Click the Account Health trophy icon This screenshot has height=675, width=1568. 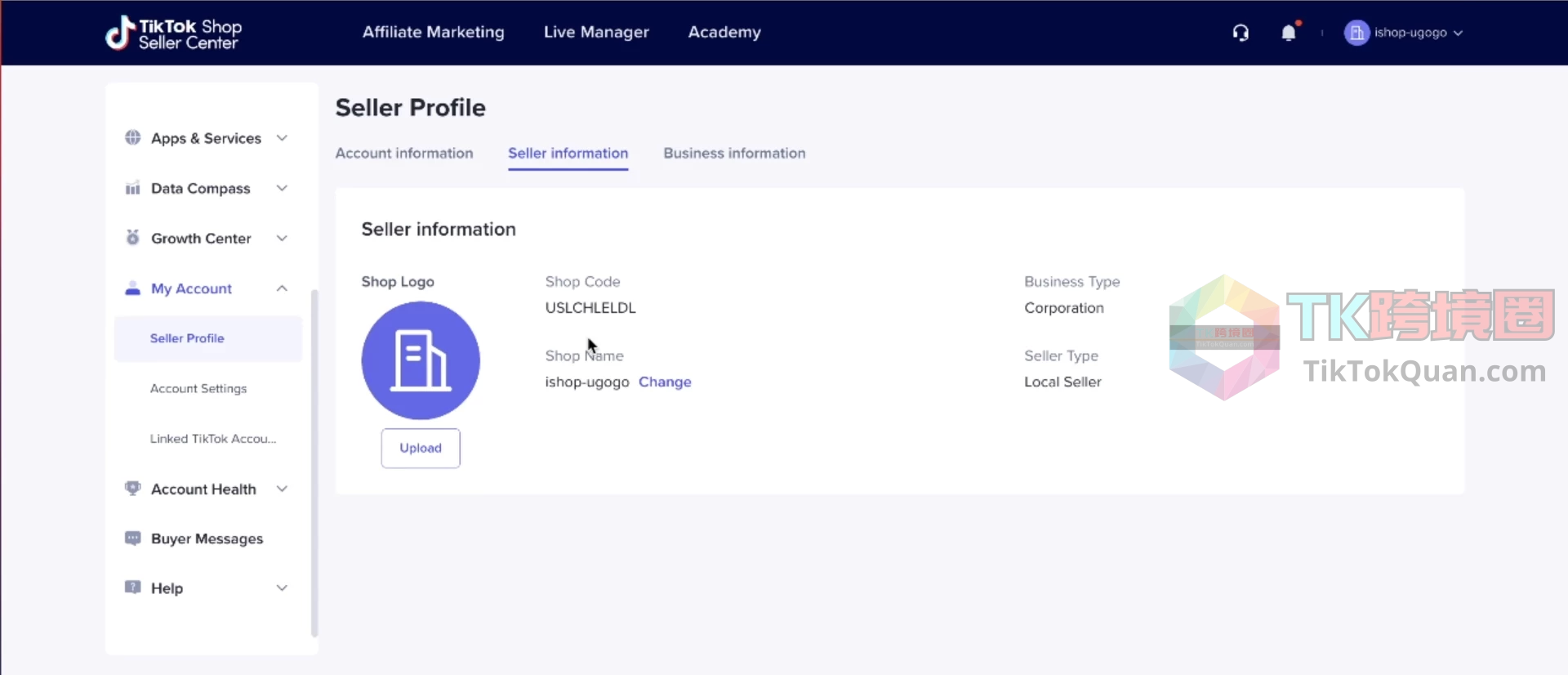[132, 489]
